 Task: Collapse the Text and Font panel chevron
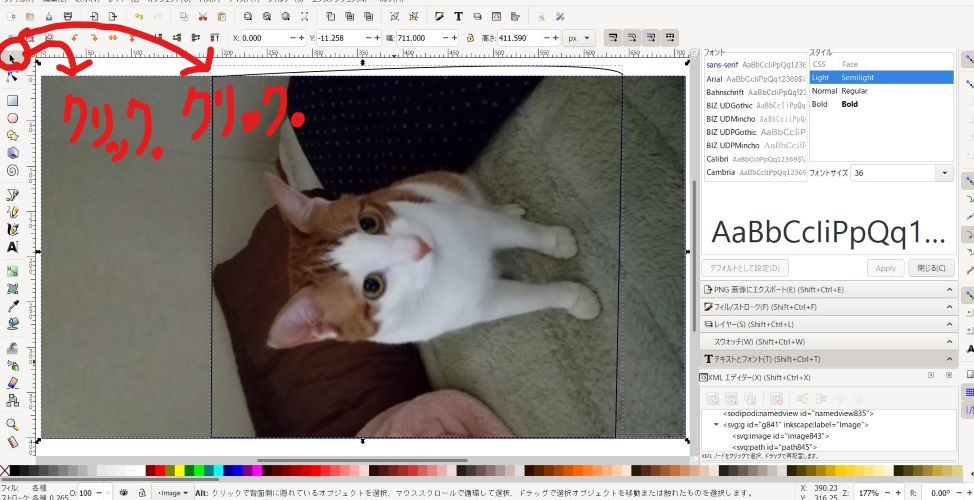coord(950,359)
